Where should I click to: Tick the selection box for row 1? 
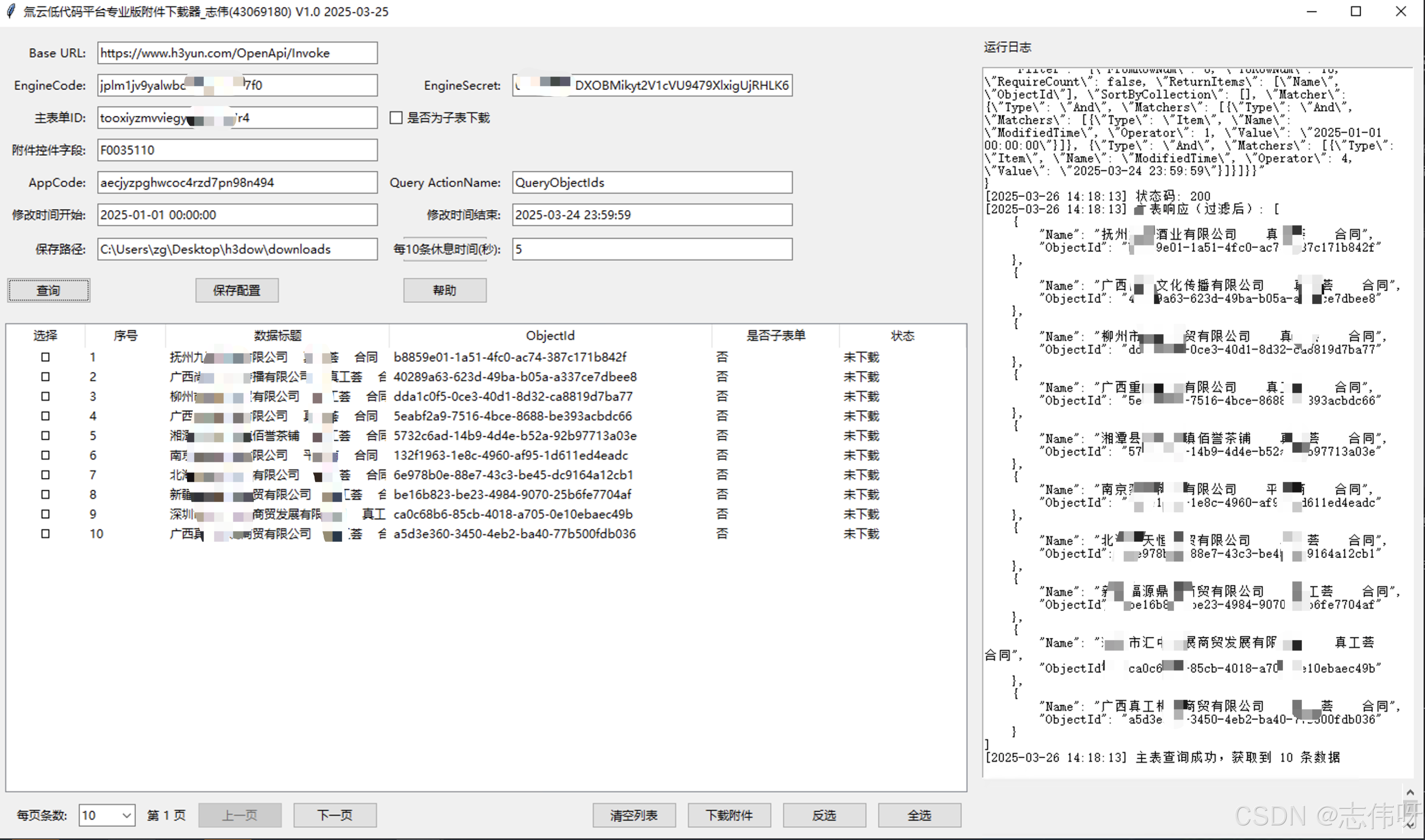click(45, 357)
